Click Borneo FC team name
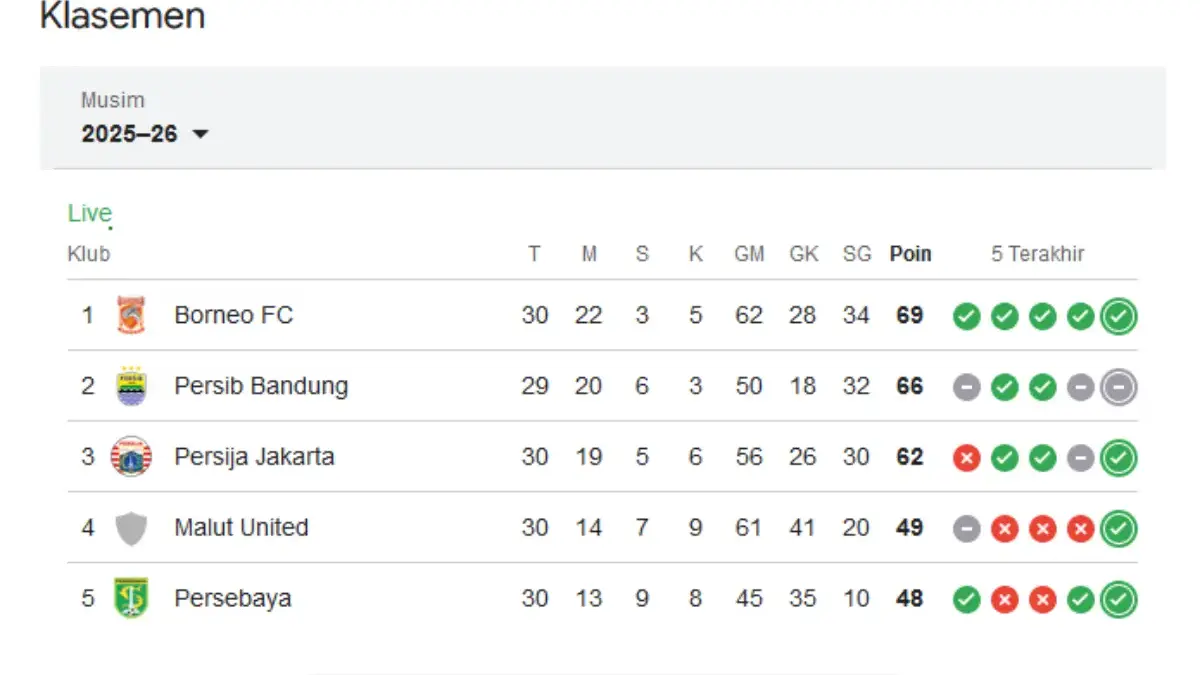The width and height of the screenshot is (1200, 675). 234,315
